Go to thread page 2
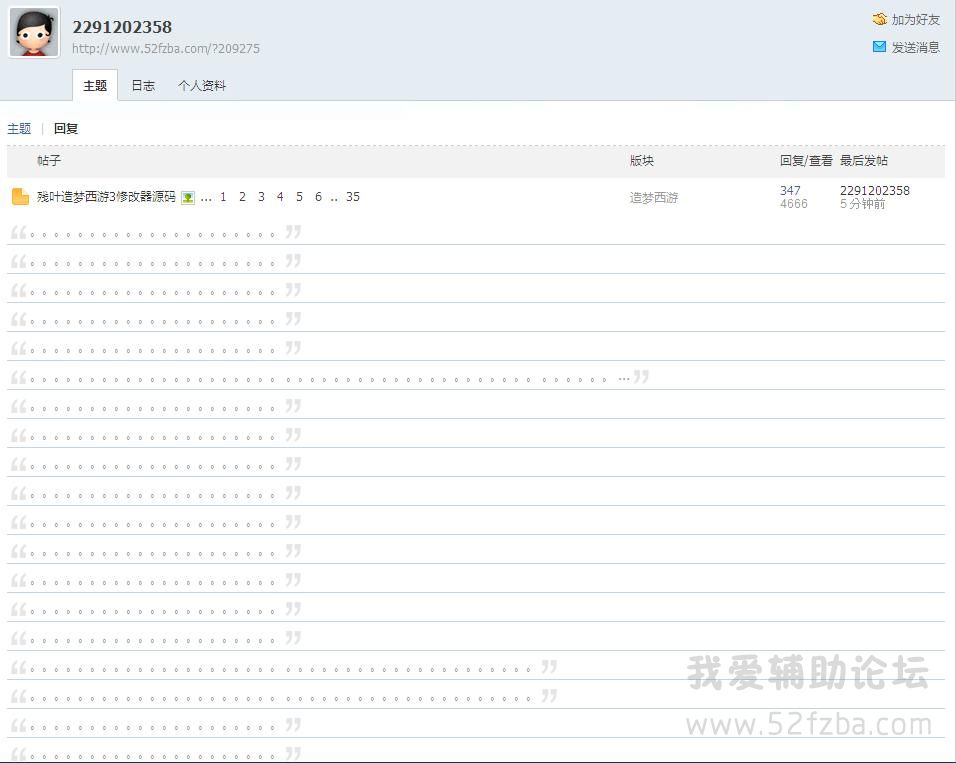Image resolution: width=956 pixels, height=763 pixels. [x=242, y=196]
